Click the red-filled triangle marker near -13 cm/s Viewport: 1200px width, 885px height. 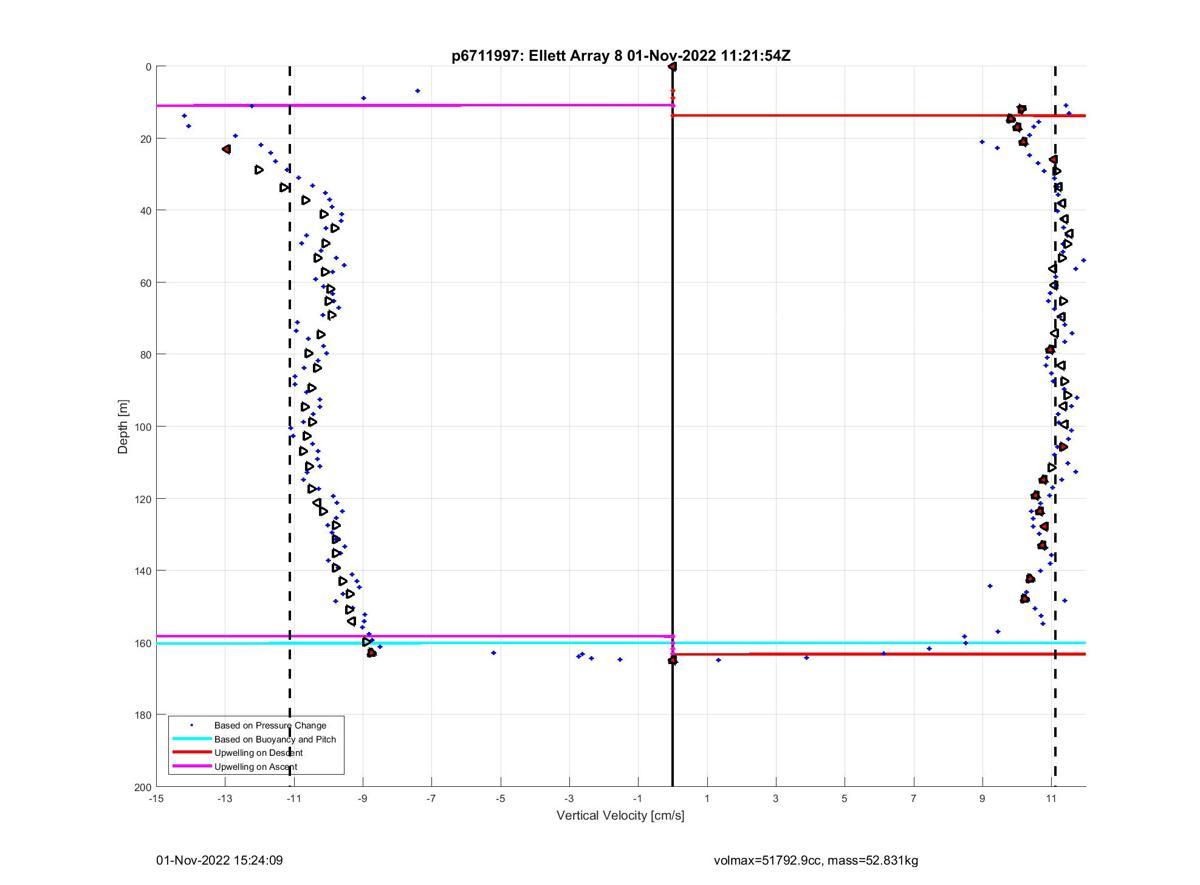click(227, 149)
